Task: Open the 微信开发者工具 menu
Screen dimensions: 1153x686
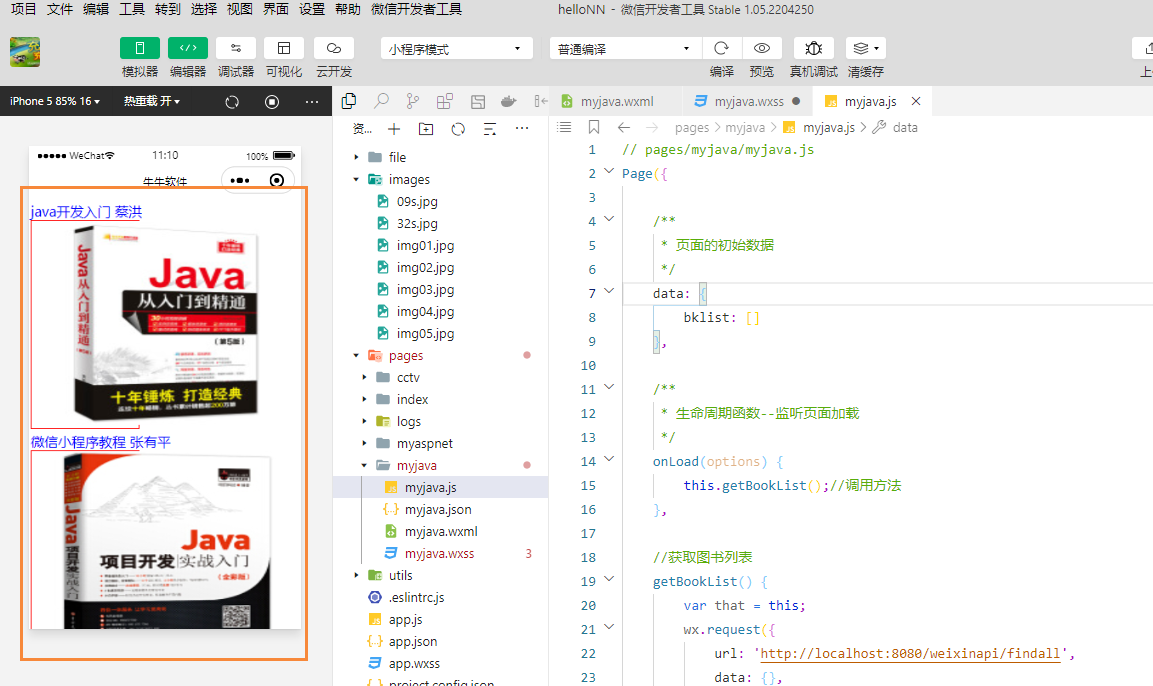Action: (416, 9)
